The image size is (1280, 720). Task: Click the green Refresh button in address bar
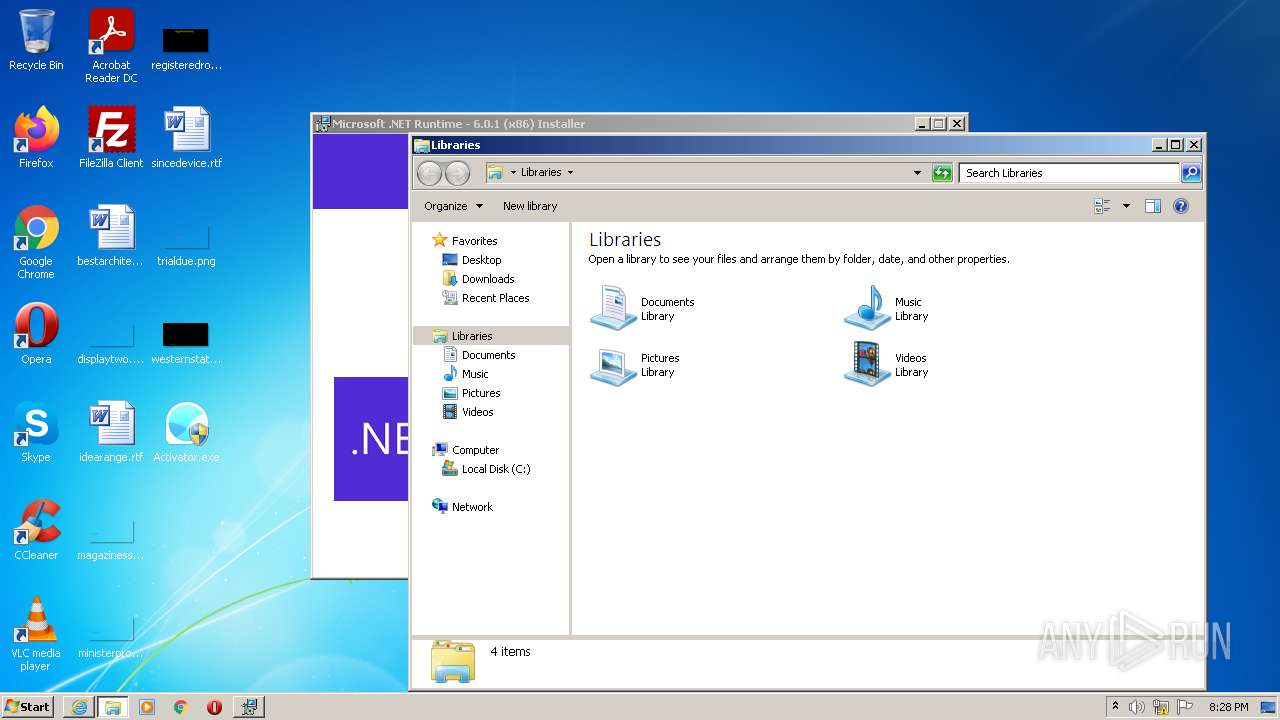(942, 173)
